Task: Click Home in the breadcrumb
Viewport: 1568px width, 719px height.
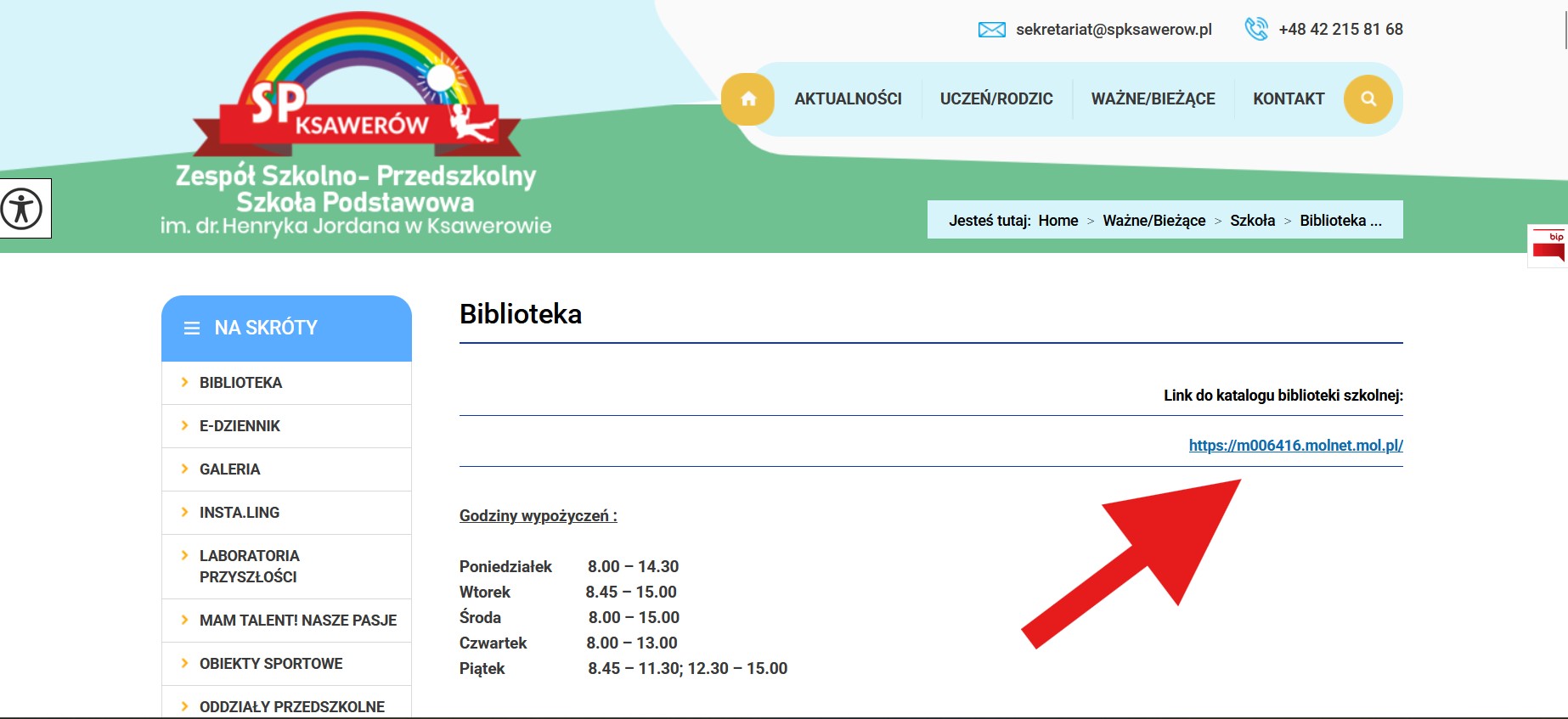Action: click(1058, 221)
